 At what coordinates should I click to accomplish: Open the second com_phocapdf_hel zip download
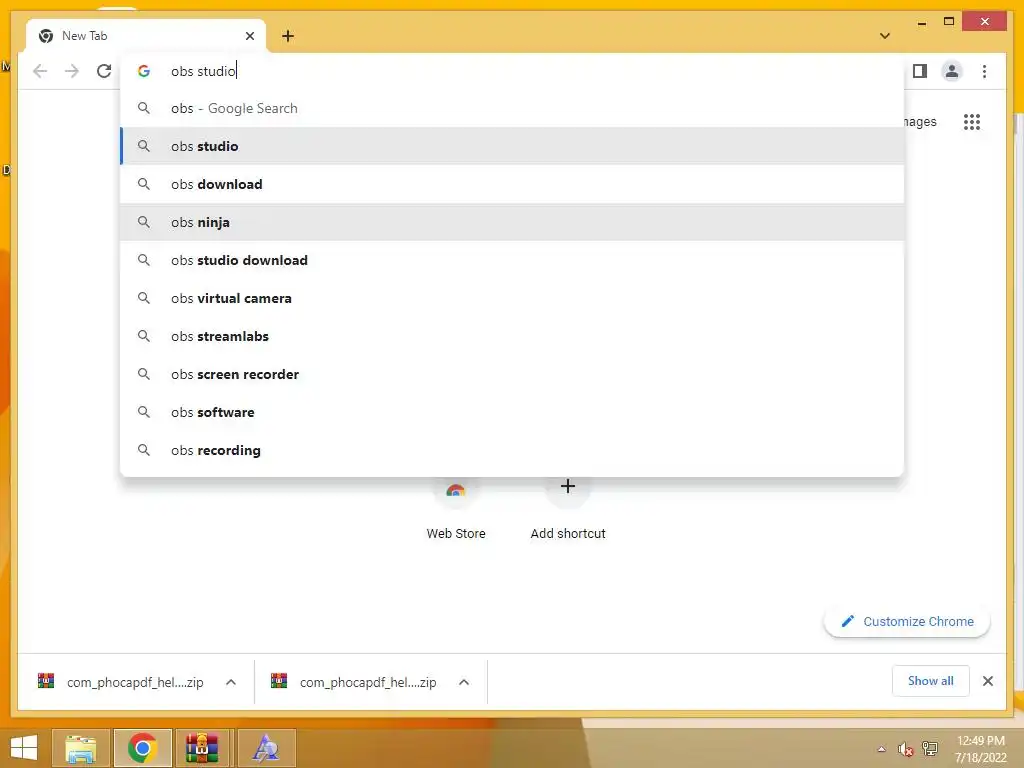tap(355, 682)
